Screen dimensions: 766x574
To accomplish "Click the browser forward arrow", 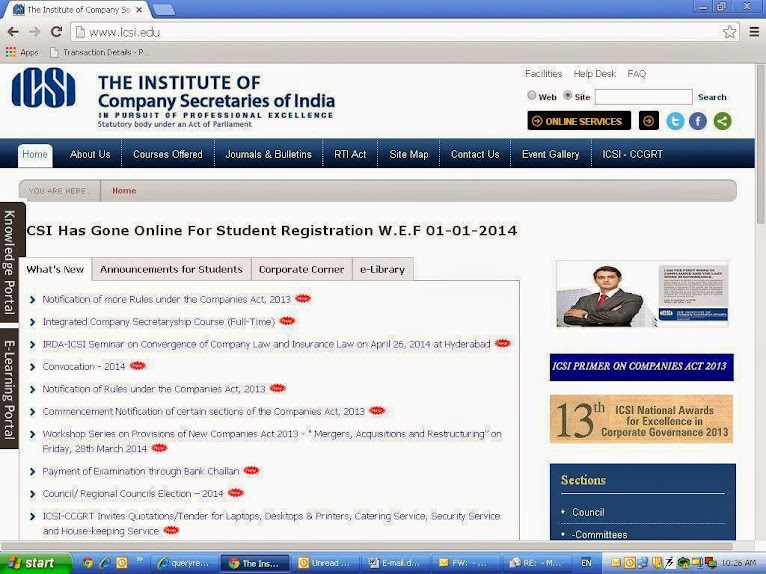I will tap(34, 32).
